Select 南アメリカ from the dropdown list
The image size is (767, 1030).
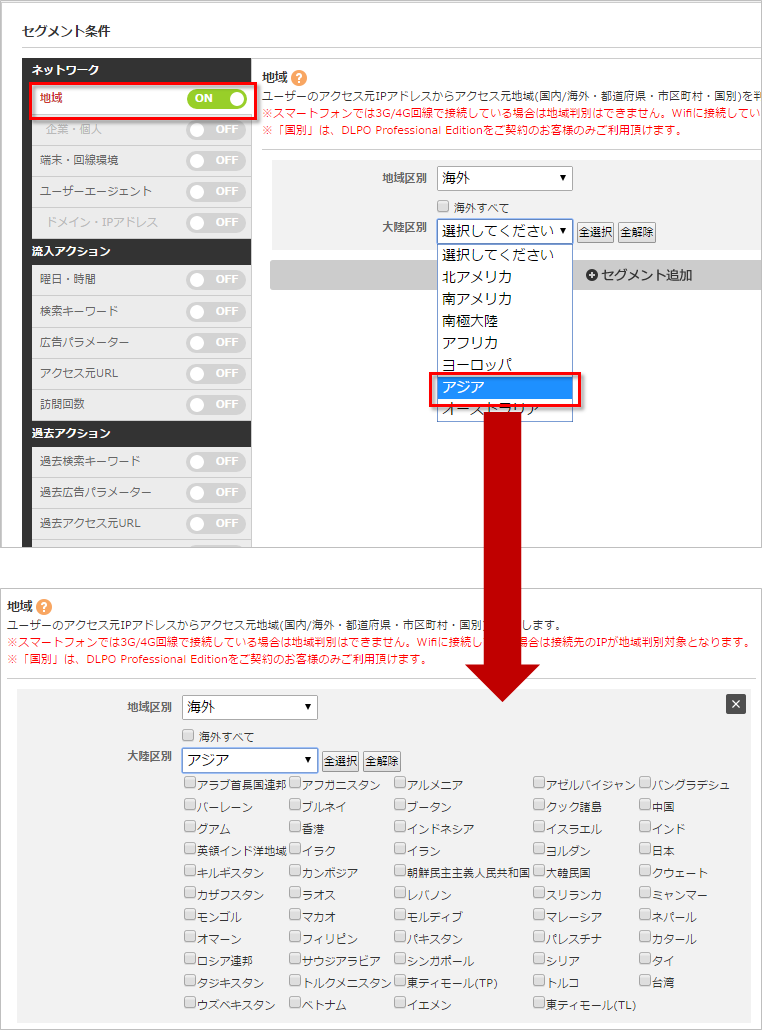coord(504,299)
